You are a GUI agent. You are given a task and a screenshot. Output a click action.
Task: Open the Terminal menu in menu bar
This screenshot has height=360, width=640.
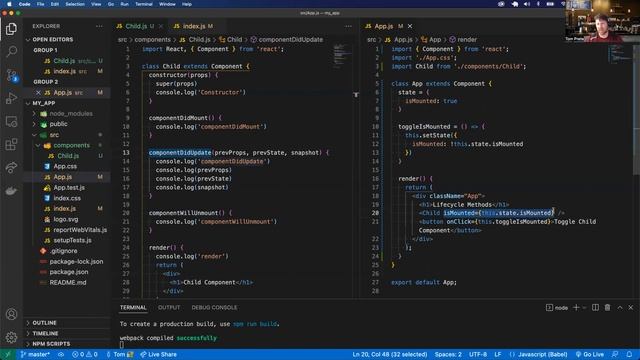pyautogui.click(x=144, y=4)
